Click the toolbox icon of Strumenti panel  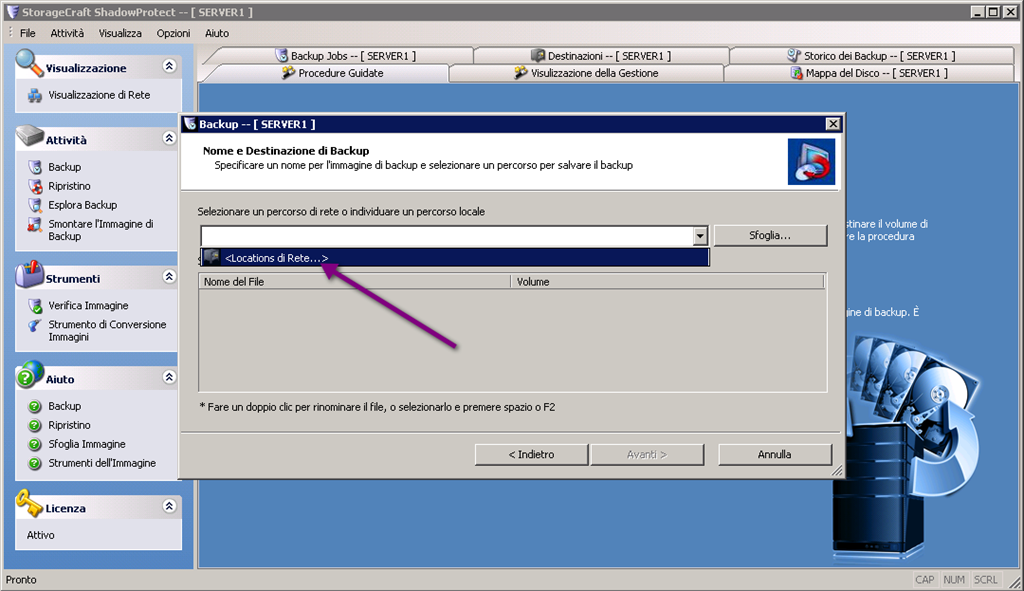pos(29,274)
